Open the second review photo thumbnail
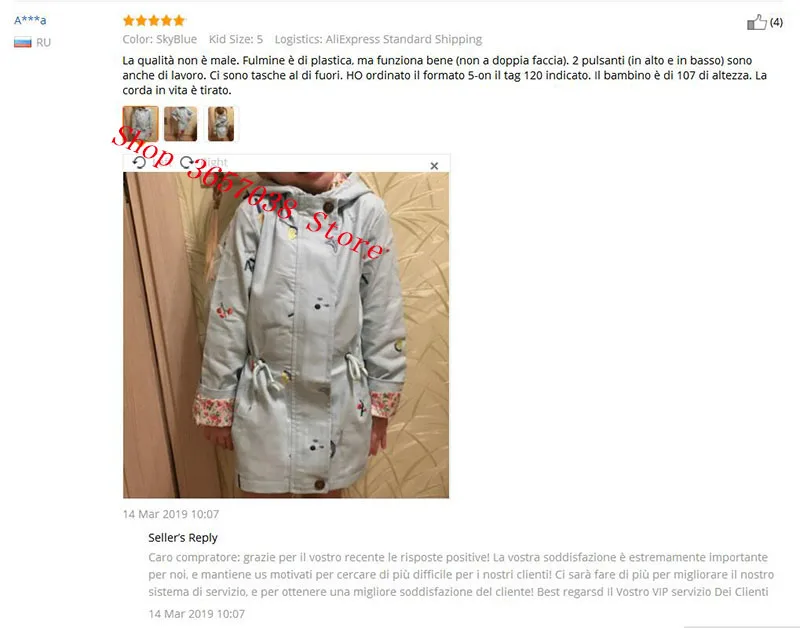800x628 pixels. [x=181, y=123]
